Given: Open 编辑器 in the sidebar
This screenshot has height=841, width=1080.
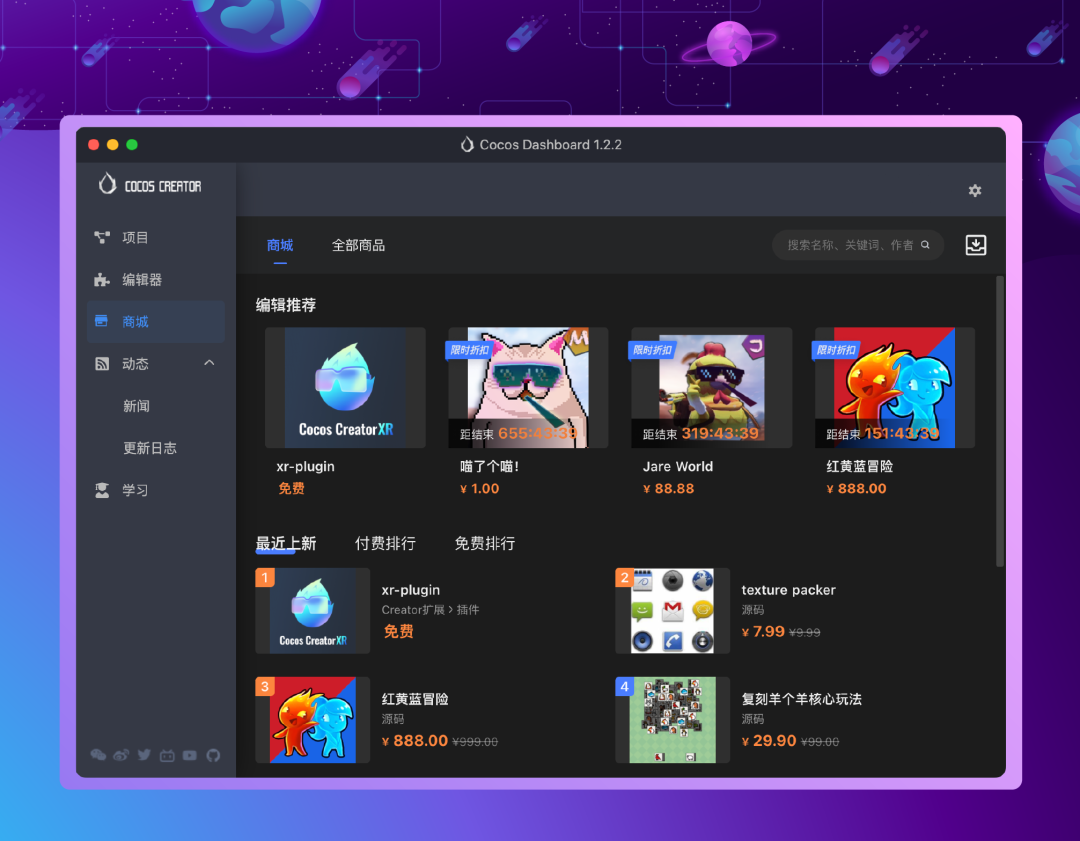Looking at the screenshot, I should [142, 280].
